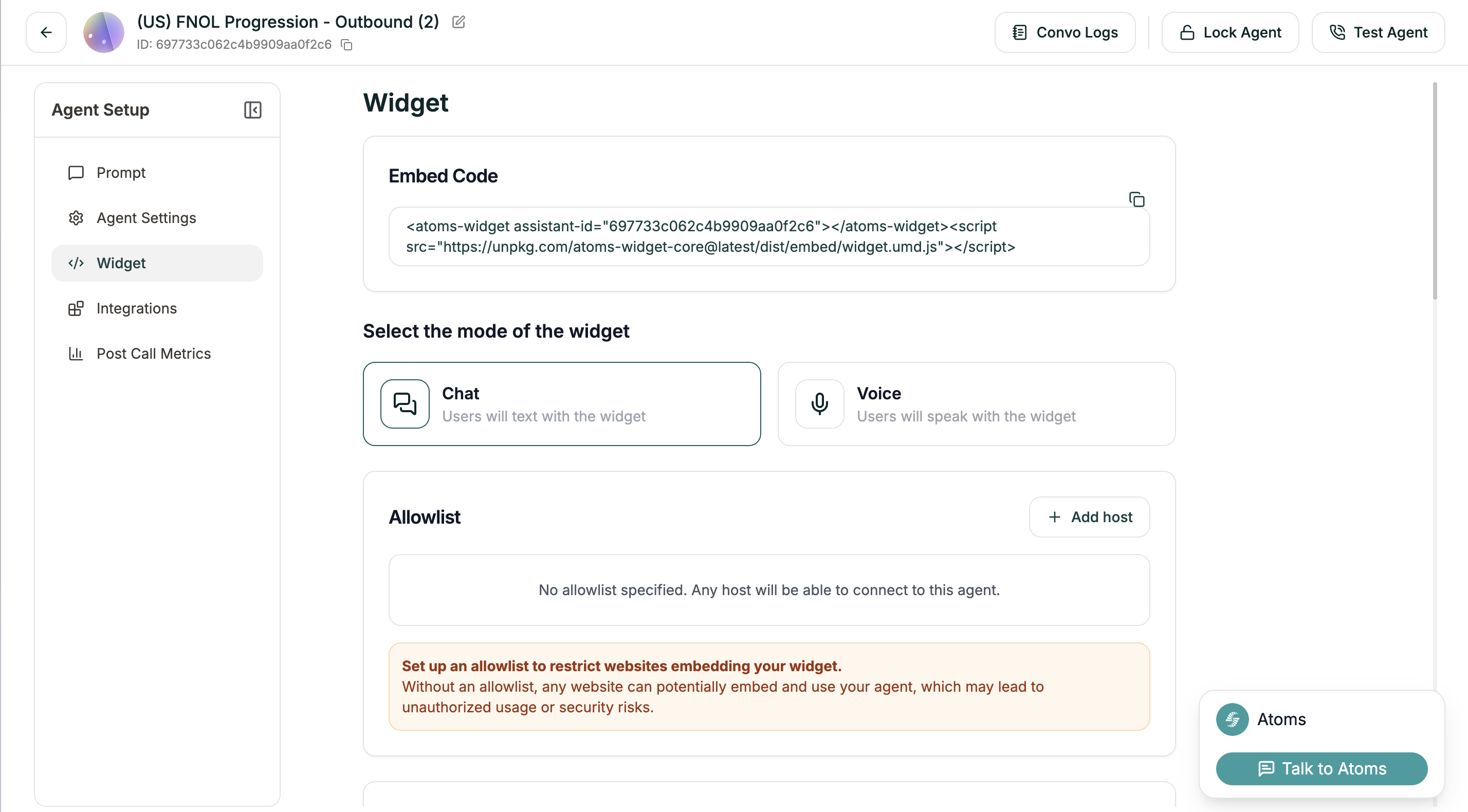Copy the widget embed code
1468x812 pixels.
1136,199
